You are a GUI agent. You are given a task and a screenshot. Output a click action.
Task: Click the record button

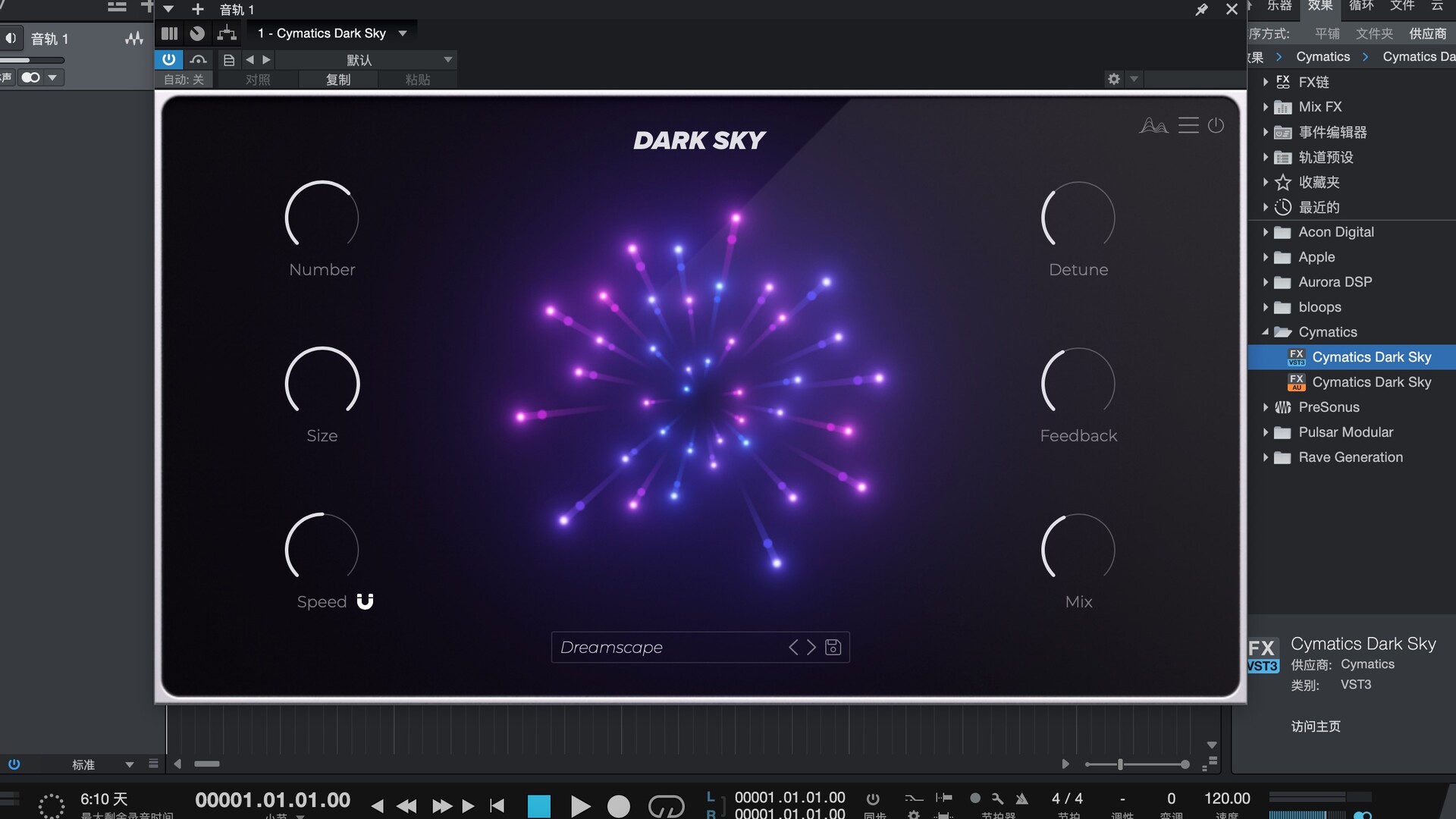619,806
